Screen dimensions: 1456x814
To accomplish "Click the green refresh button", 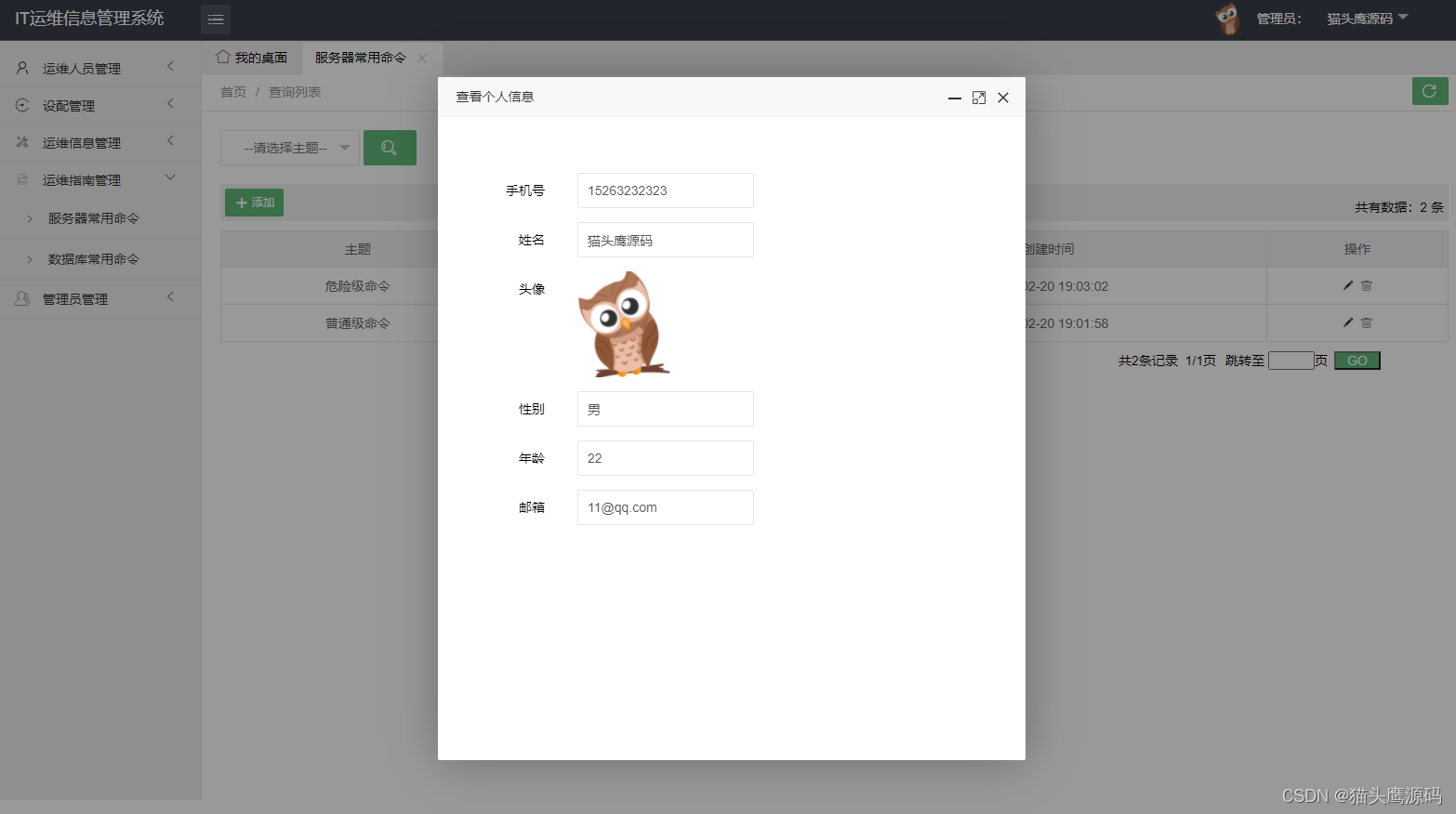I will [1430, 91].
